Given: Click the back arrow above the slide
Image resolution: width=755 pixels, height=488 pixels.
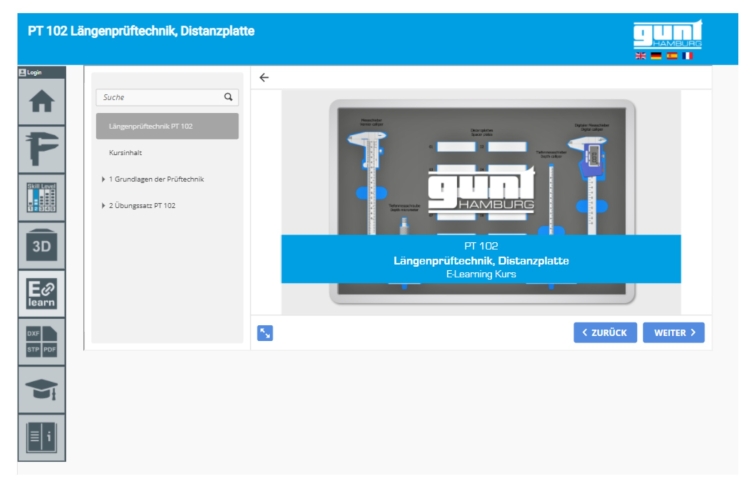Looking at the screenshot, I should 264,78.
